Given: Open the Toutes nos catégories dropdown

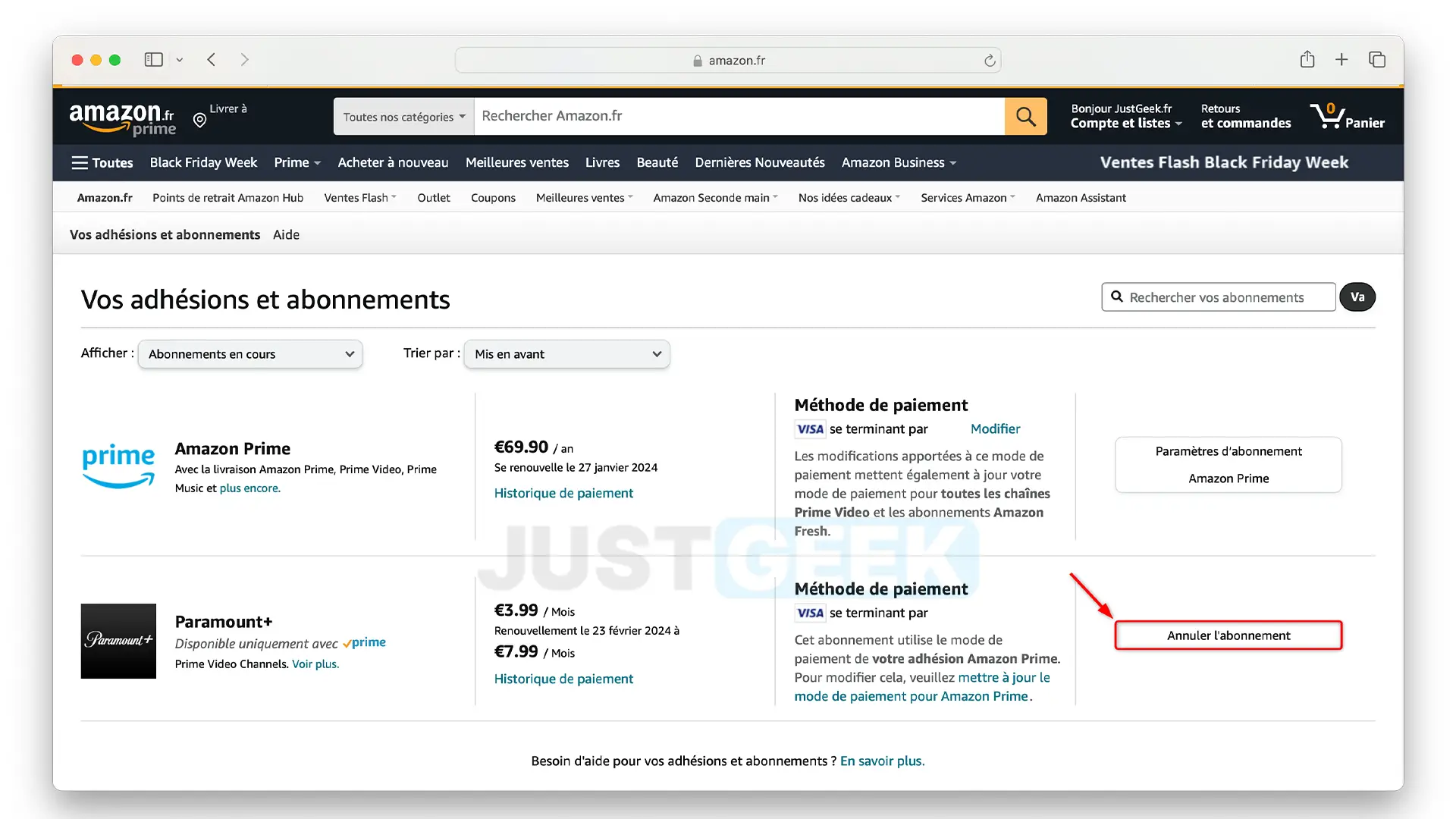Looking at the screenshot, I should (x=404, y=116).
